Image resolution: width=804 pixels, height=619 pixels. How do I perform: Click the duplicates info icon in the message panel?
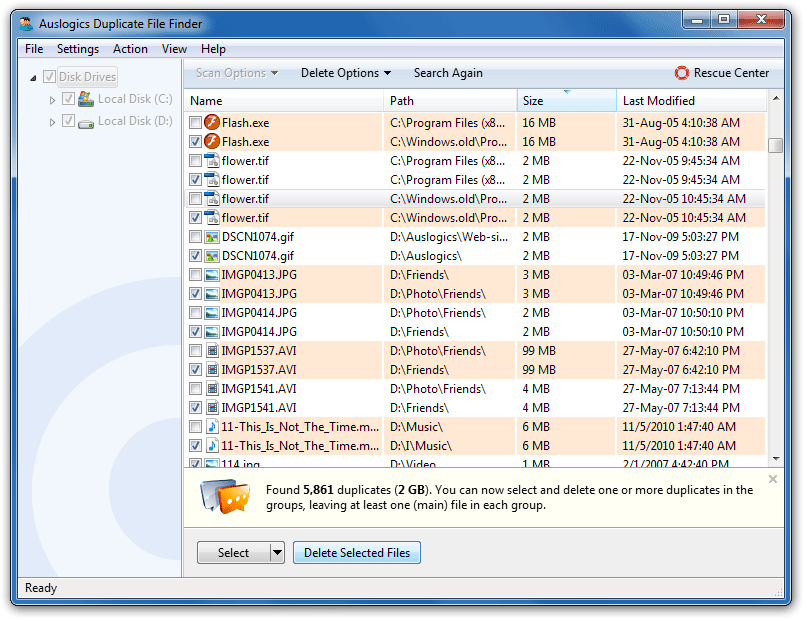[x=225, y=496]
